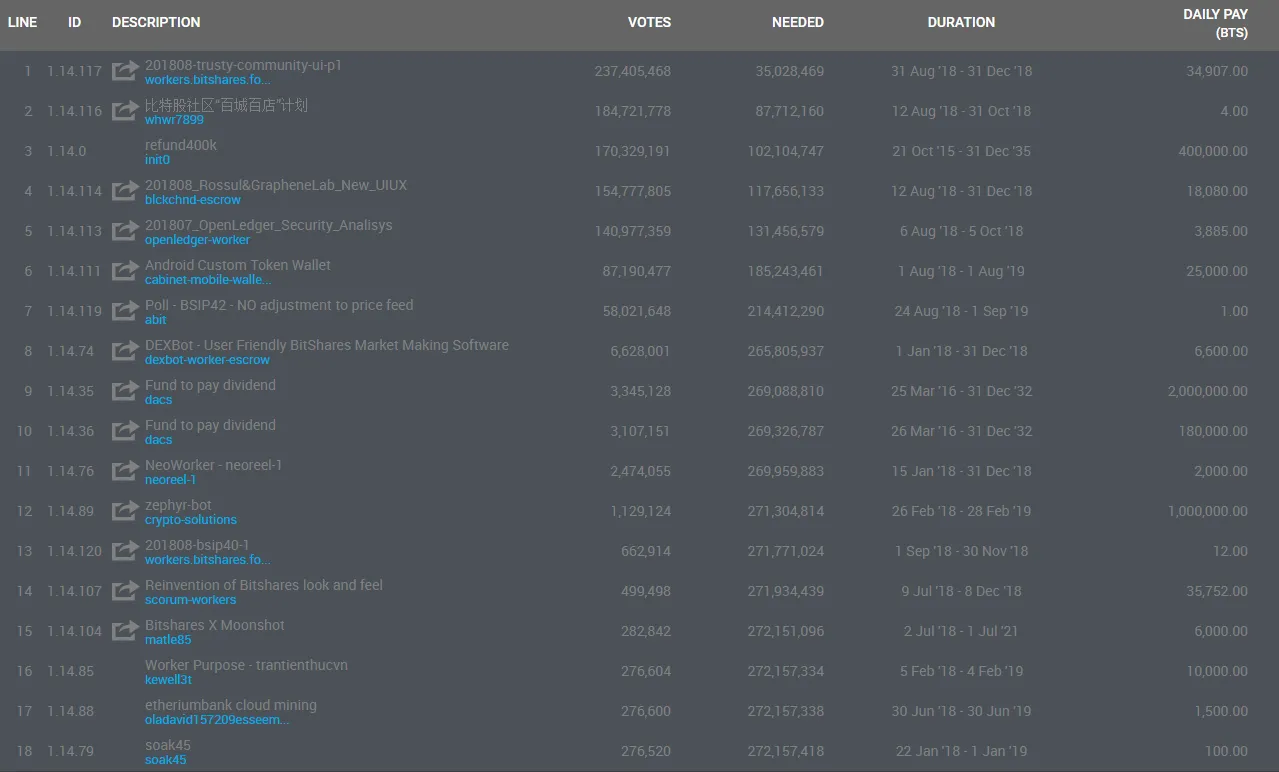
Task: Select refund400k worker description
Action: [x=181, y=145]
